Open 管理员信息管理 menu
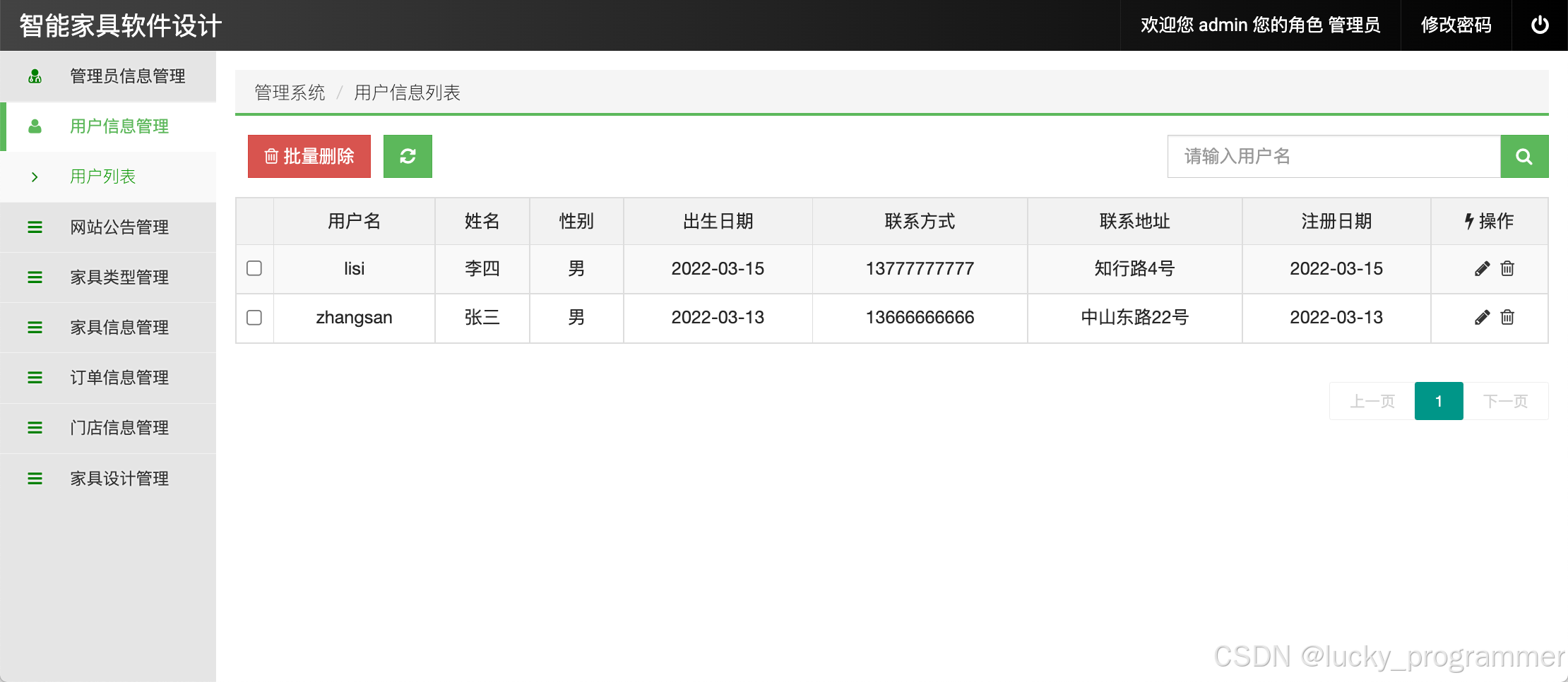1568x682 pixels. click(108, 76)
